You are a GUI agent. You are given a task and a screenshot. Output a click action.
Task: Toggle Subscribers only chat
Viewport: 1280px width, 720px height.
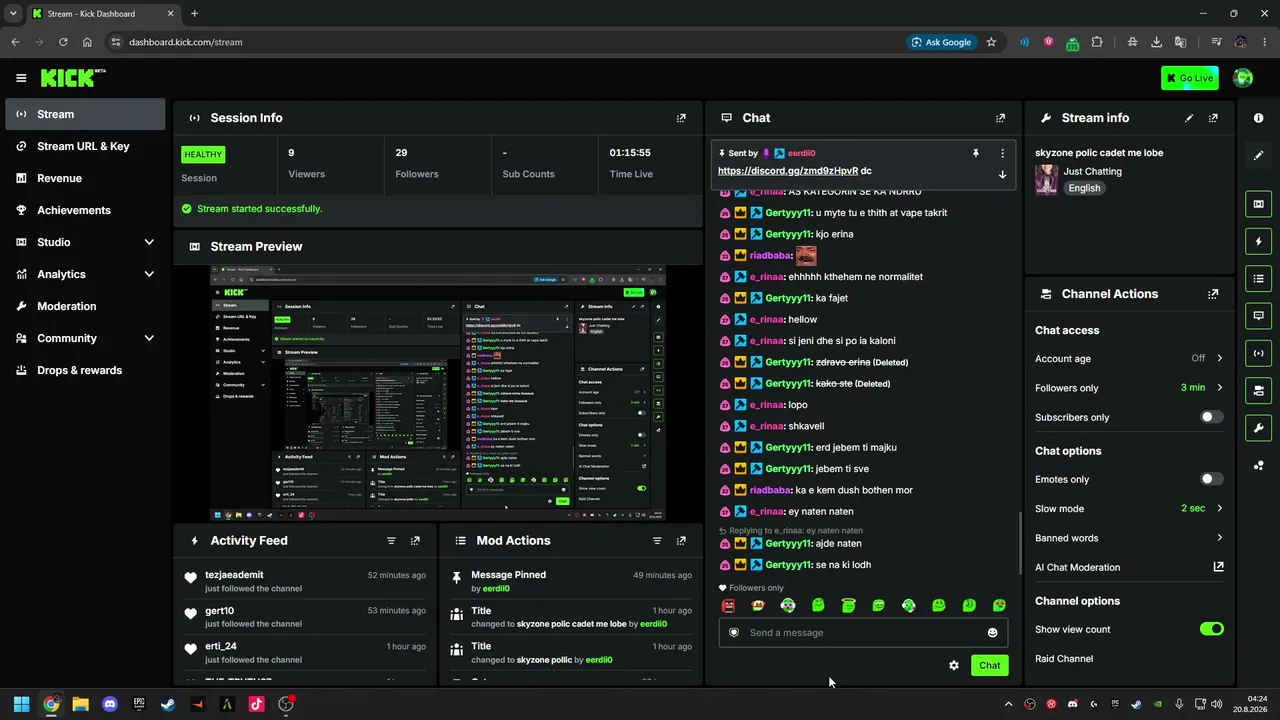click(1211, 417)
